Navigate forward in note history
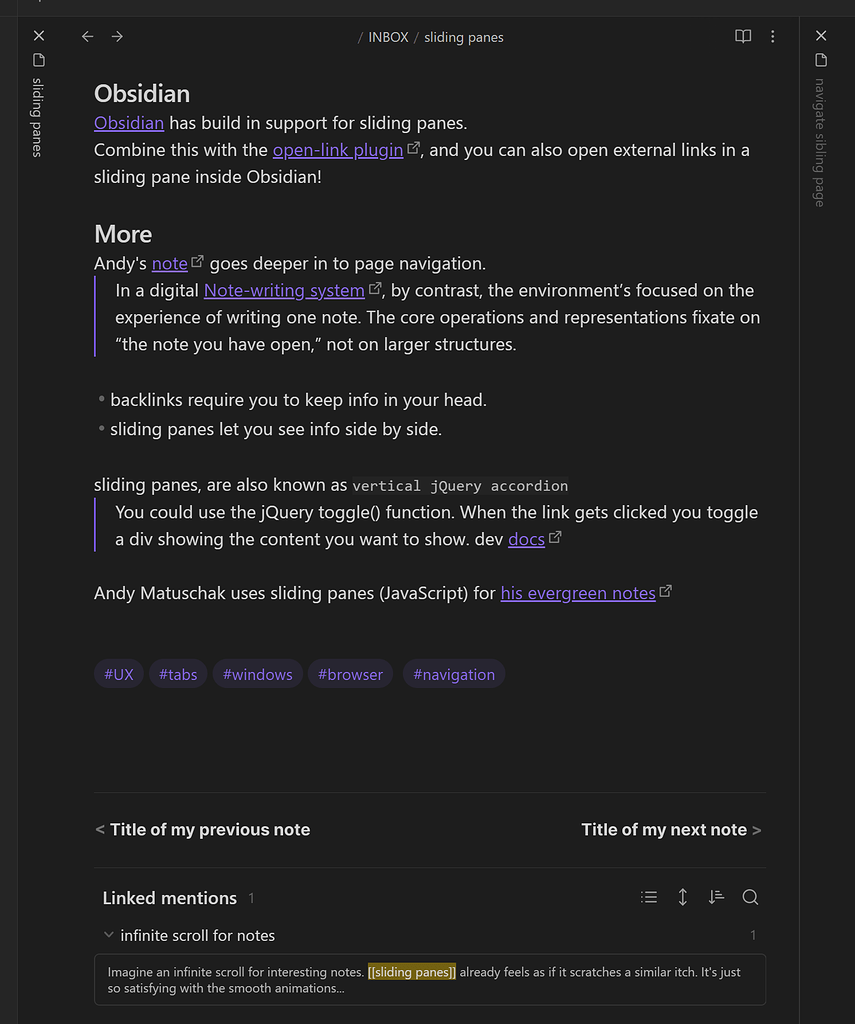Screen dimensions: 855x1024 117,36
